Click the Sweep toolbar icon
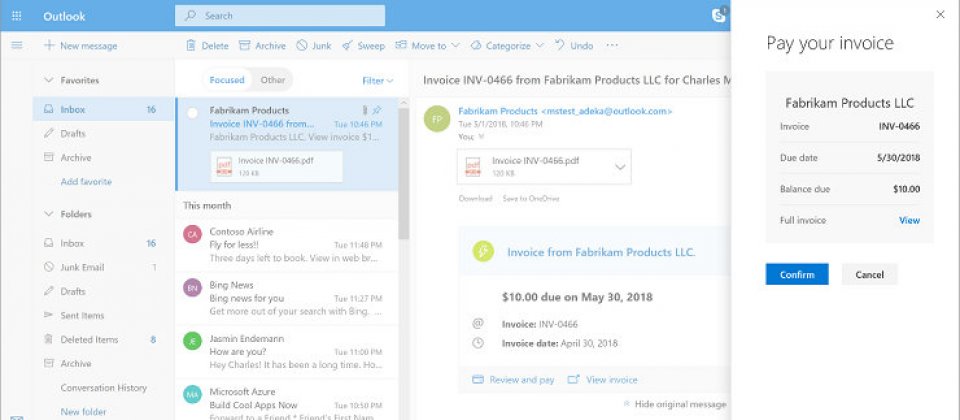The height and width of the screenshot is (420, 960). (363, 46)
